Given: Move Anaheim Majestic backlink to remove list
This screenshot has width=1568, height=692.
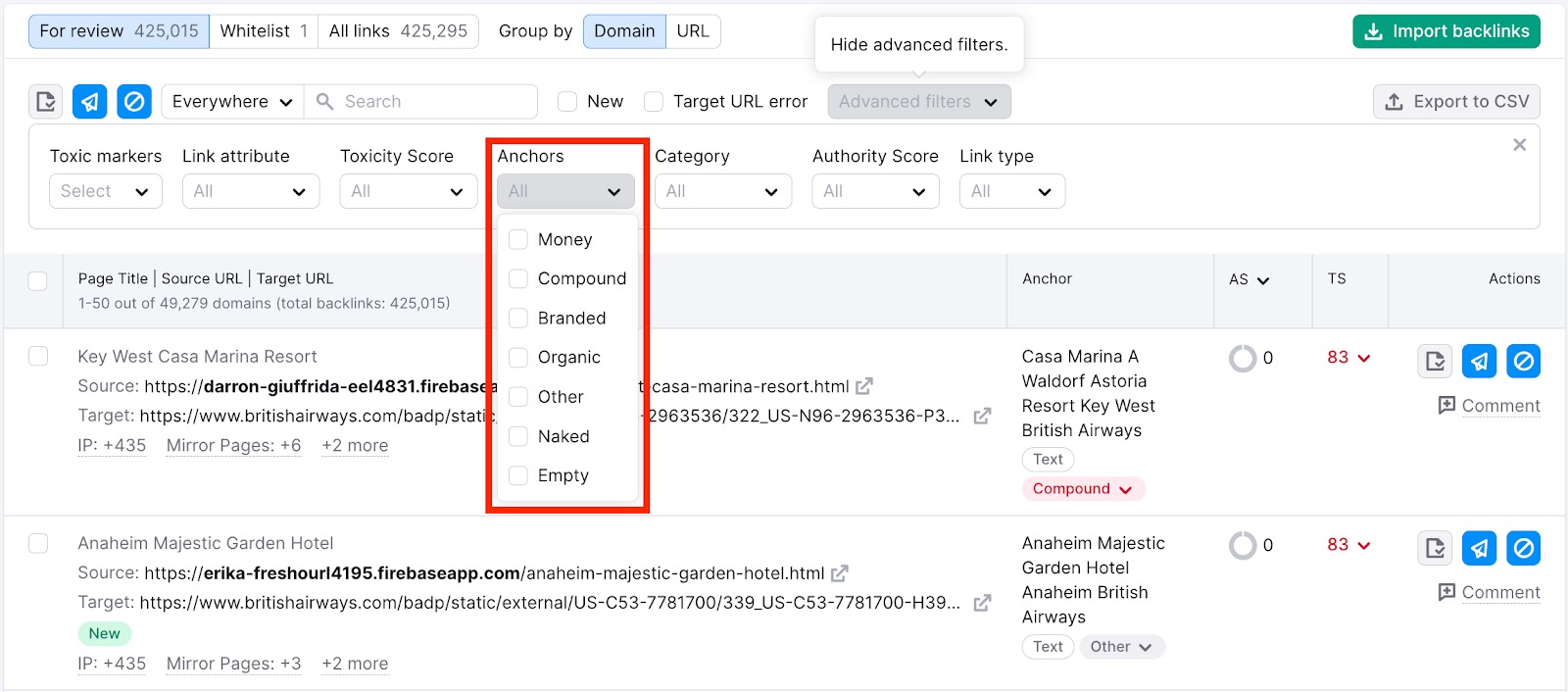Looking at the screenshot, I should (x=1479, y=549).
